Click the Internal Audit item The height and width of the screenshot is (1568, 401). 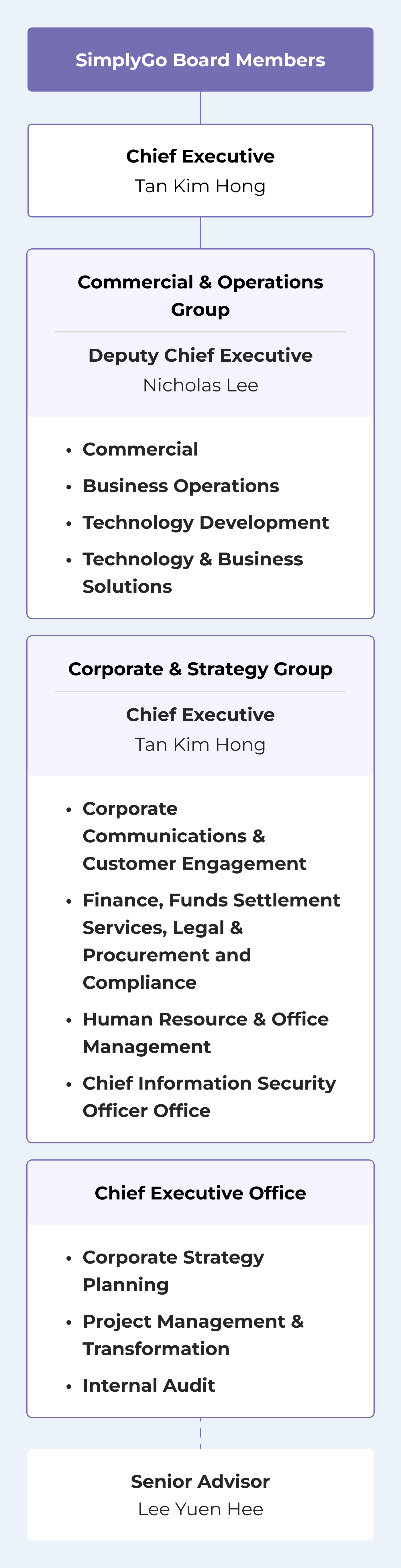149,1385
